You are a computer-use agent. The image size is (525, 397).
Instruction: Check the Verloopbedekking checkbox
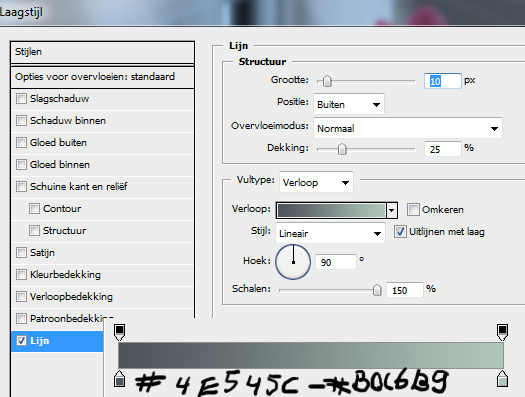(x=21, y=297)
